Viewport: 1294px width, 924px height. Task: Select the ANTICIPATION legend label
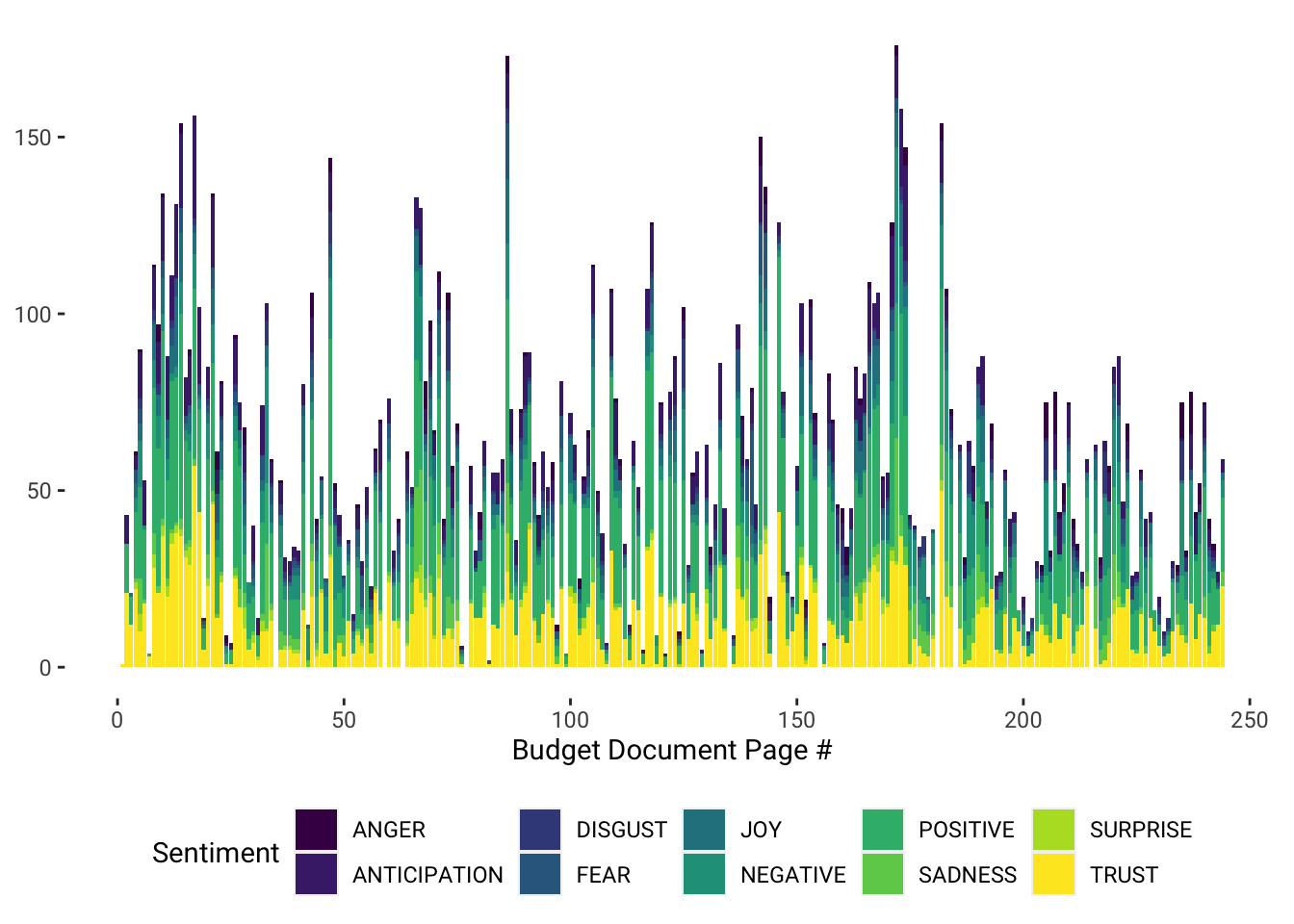pyautogui.click(x=427, y=875)
